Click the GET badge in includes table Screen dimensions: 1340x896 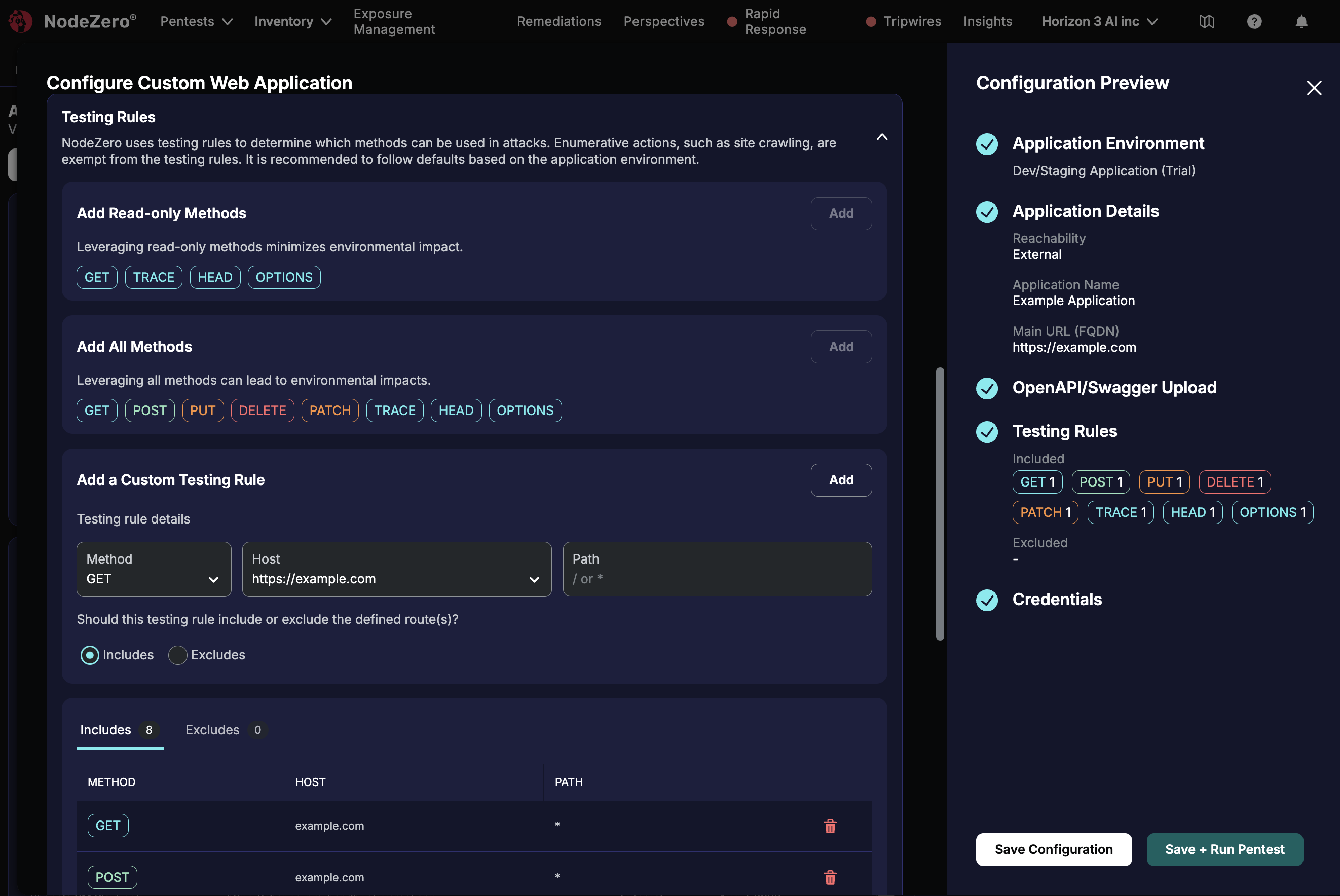coord(108,826)
